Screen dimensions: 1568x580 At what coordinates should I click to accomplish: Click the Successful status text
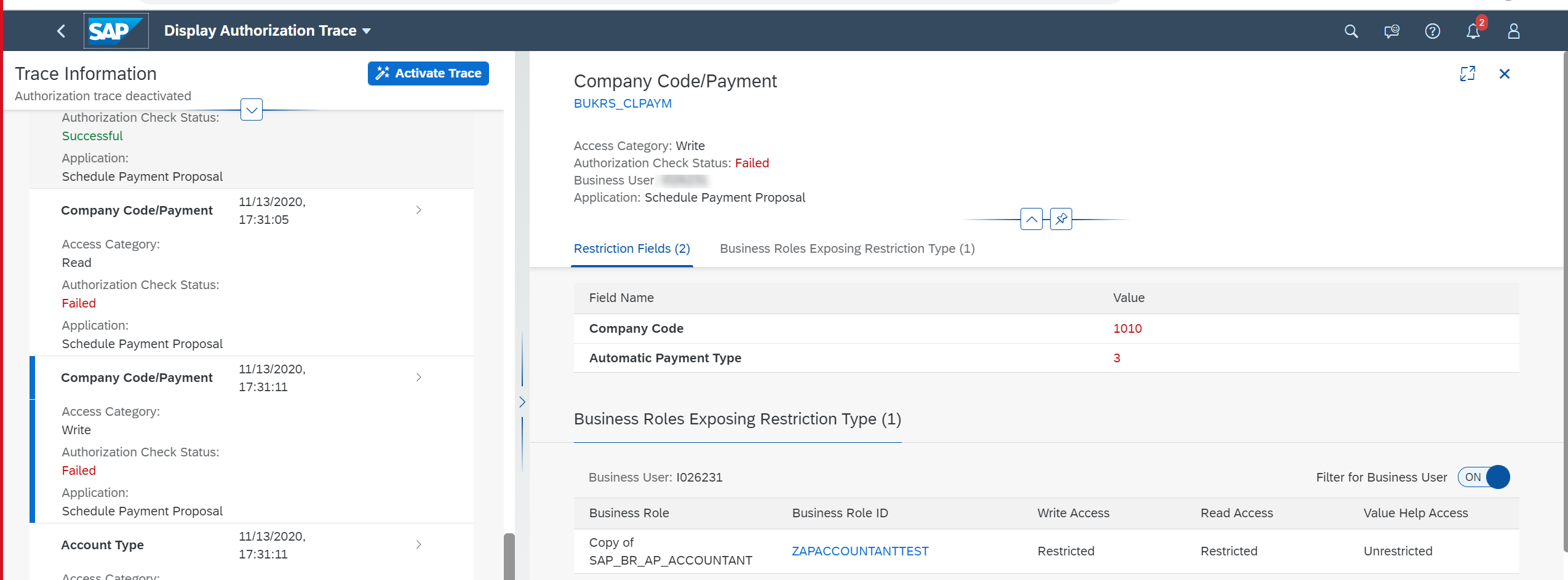[x=92, y=136]
